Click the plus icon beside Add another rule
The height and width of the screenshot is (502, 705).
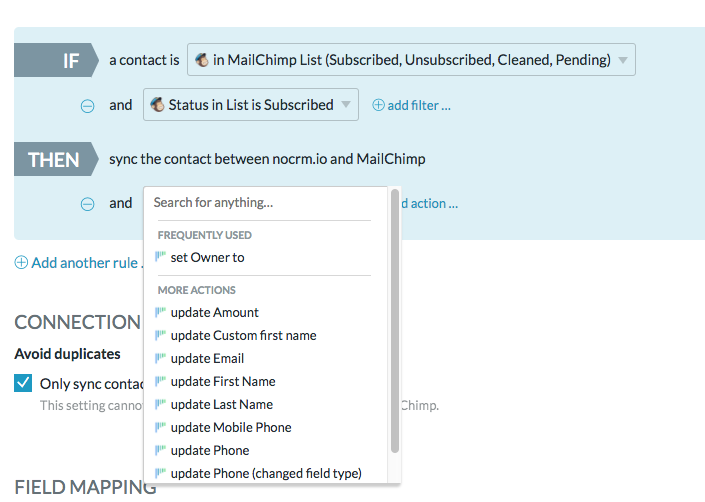point(21,262)
